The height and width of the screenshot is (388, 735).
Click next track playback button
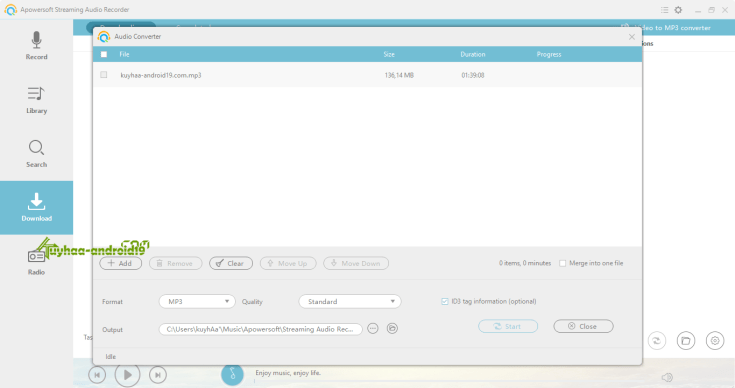[158, 375]
